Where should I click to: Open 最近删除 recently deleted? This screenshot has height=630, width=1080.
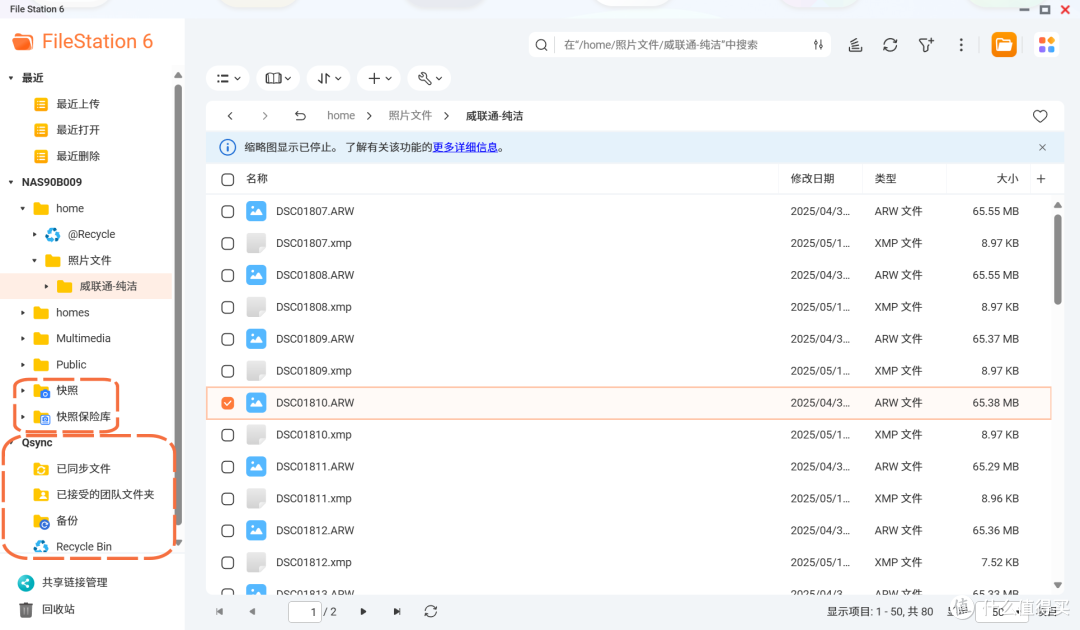pos(78,156)
